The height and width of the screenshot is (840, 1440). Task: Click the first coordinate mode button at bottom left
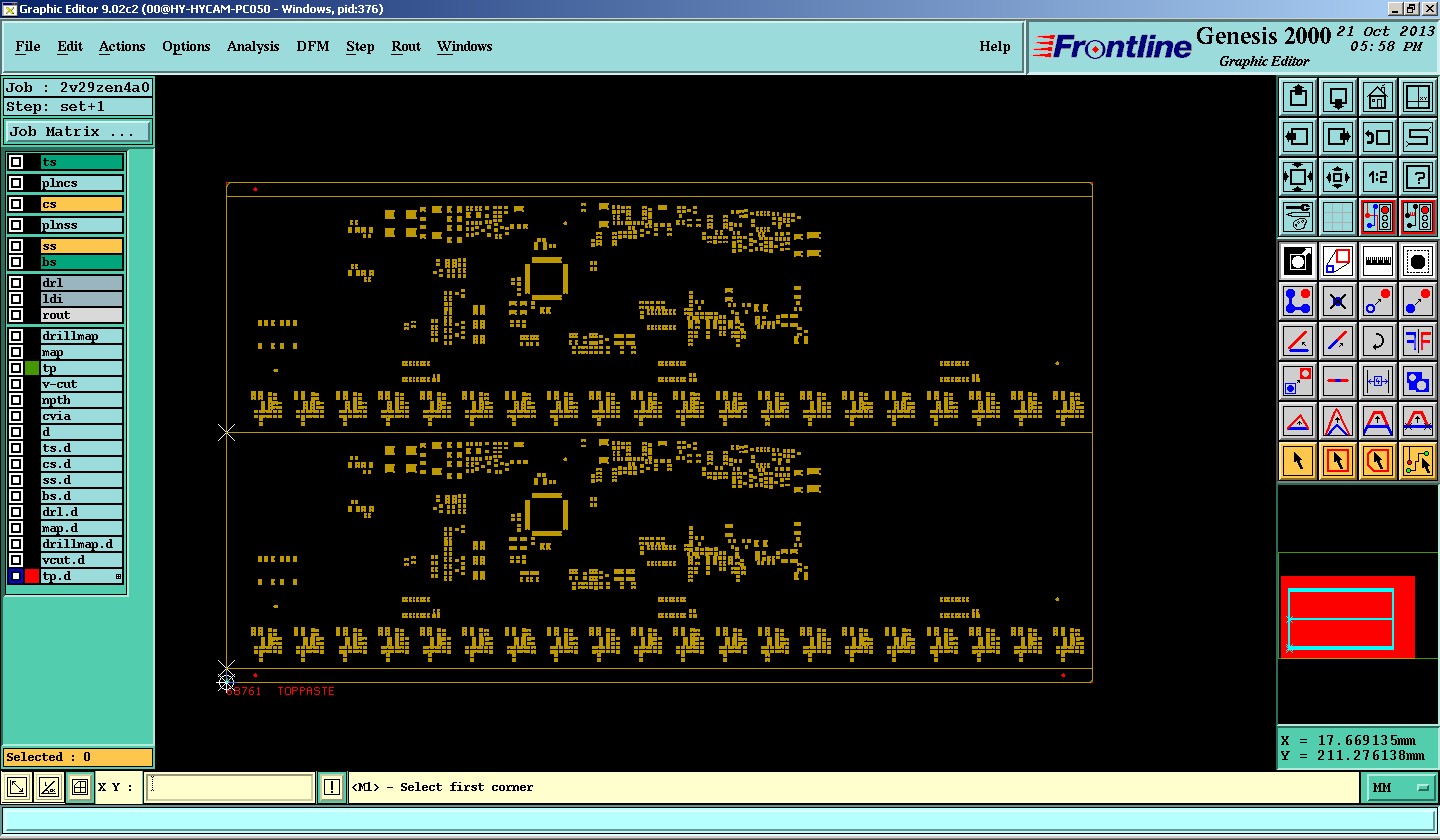[x=18, y=788]
